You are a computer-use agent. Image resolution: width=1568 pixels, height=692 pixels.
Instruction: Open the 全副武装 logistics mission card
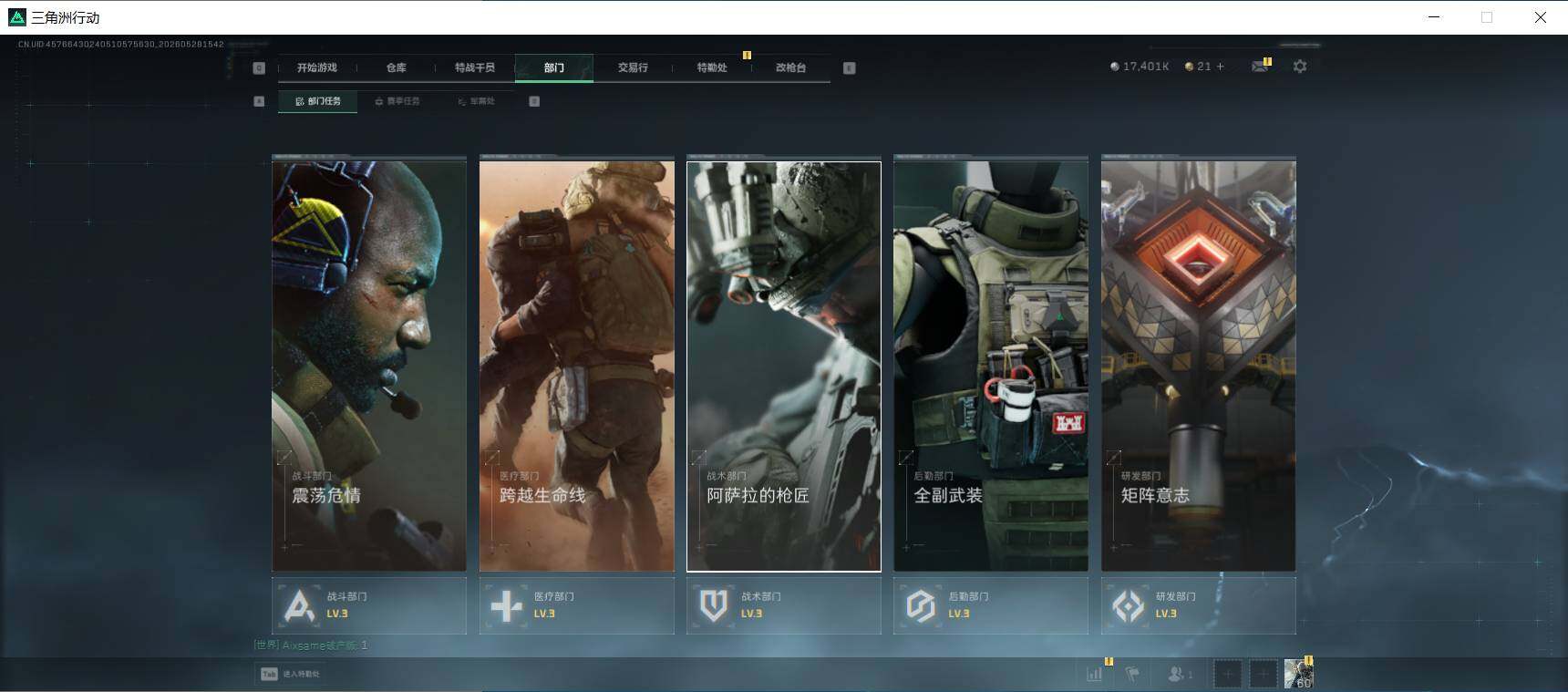coord(991,367)
